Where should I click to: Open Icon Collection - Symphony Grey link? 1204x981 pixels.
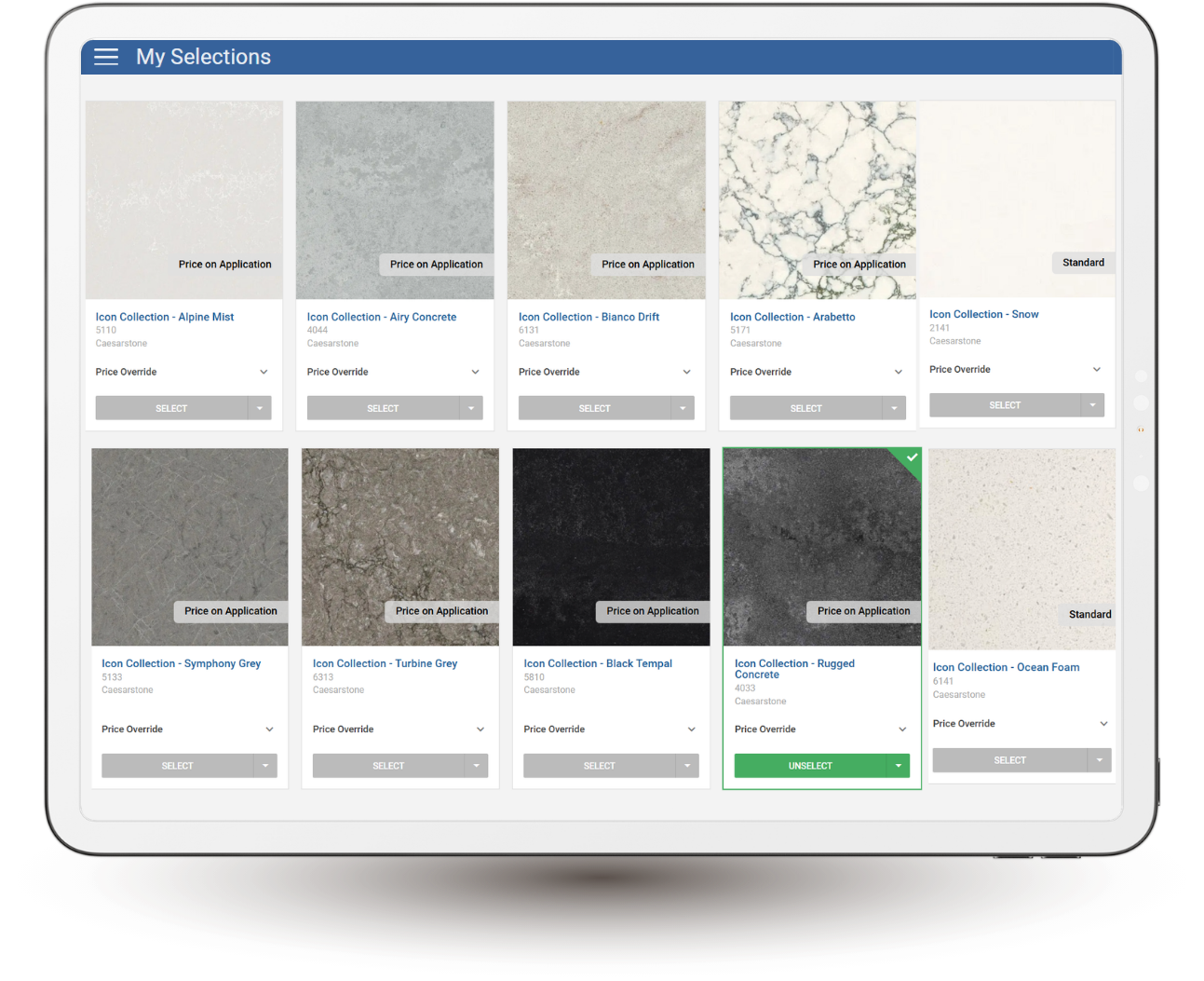click(181, 663)
